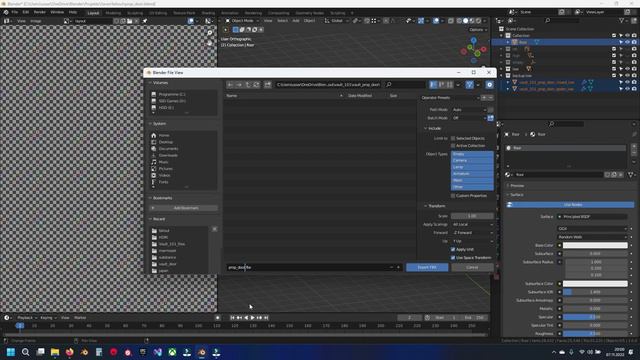
Task: Open File Explorer from taskbar
Action: 55,352
